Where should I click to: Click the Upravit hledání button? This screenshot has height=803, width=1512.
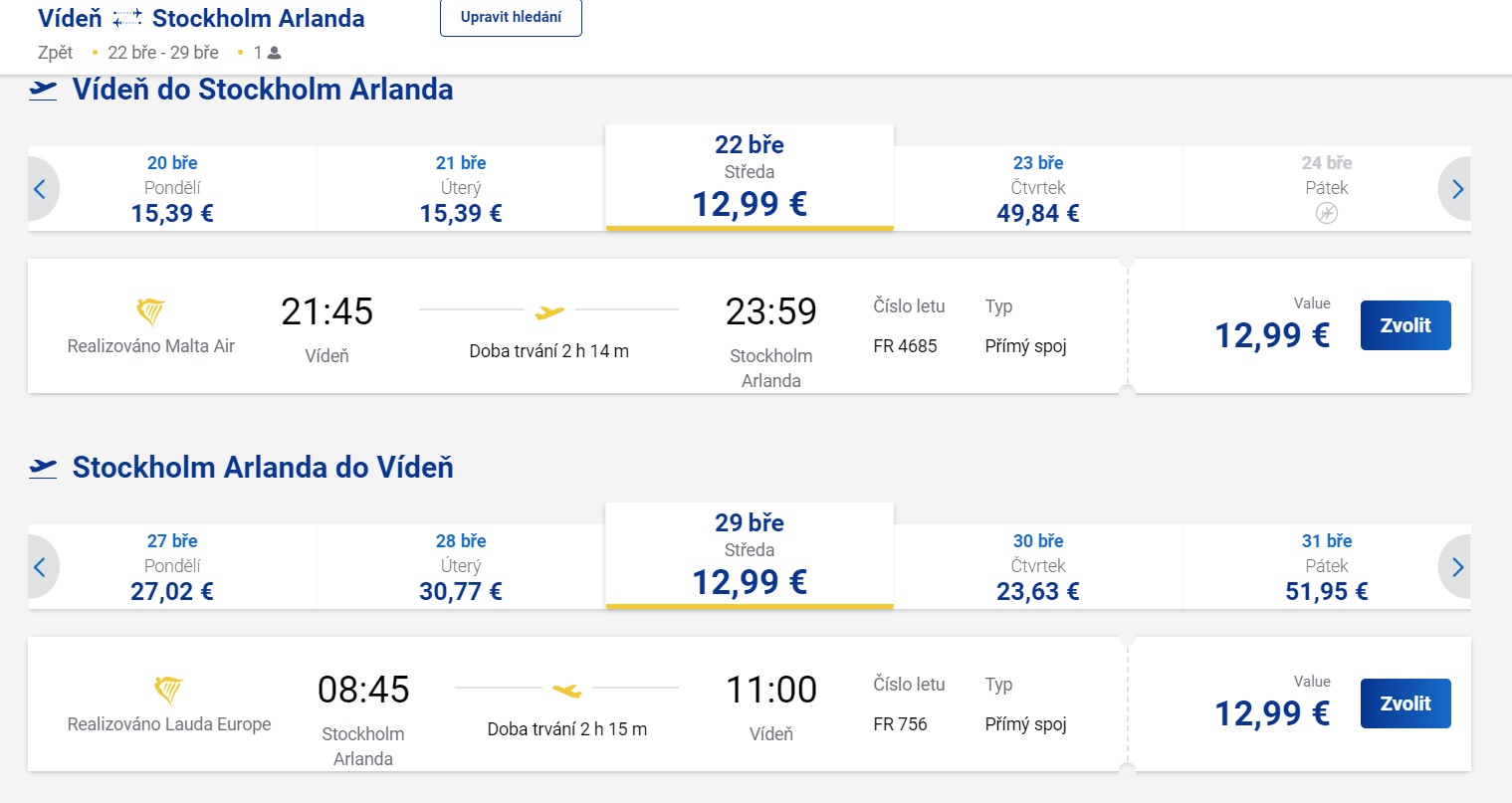[511, 18]
